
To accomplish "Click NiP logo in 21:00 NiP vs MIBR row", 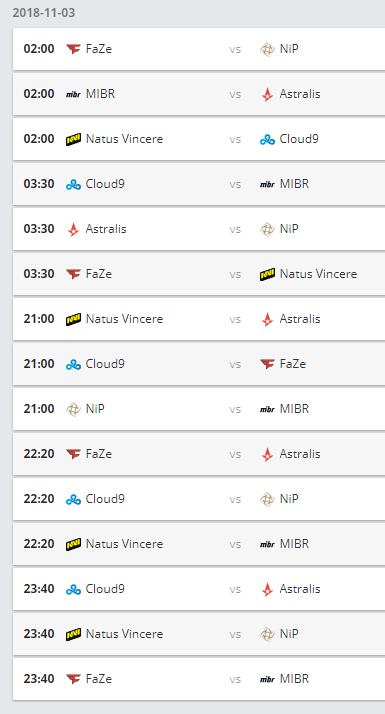I will (x=73, y=409).
